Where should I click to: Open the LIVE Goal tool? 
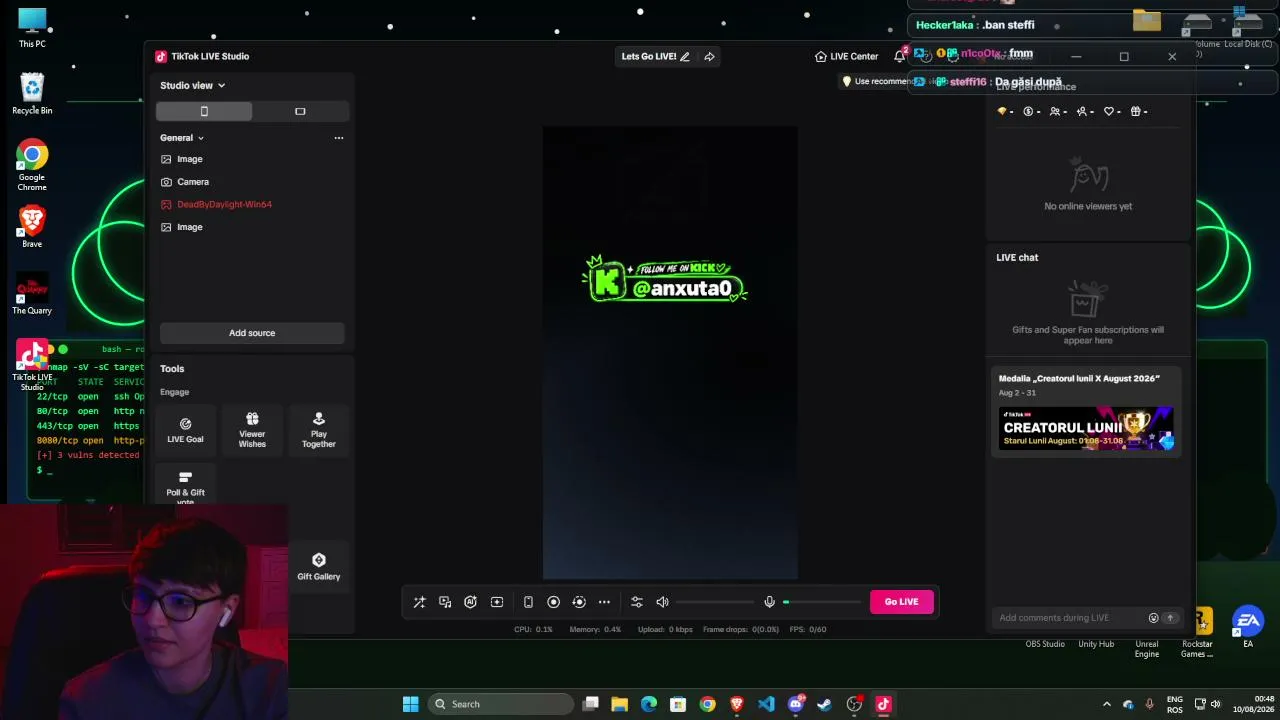click(185, 430)
